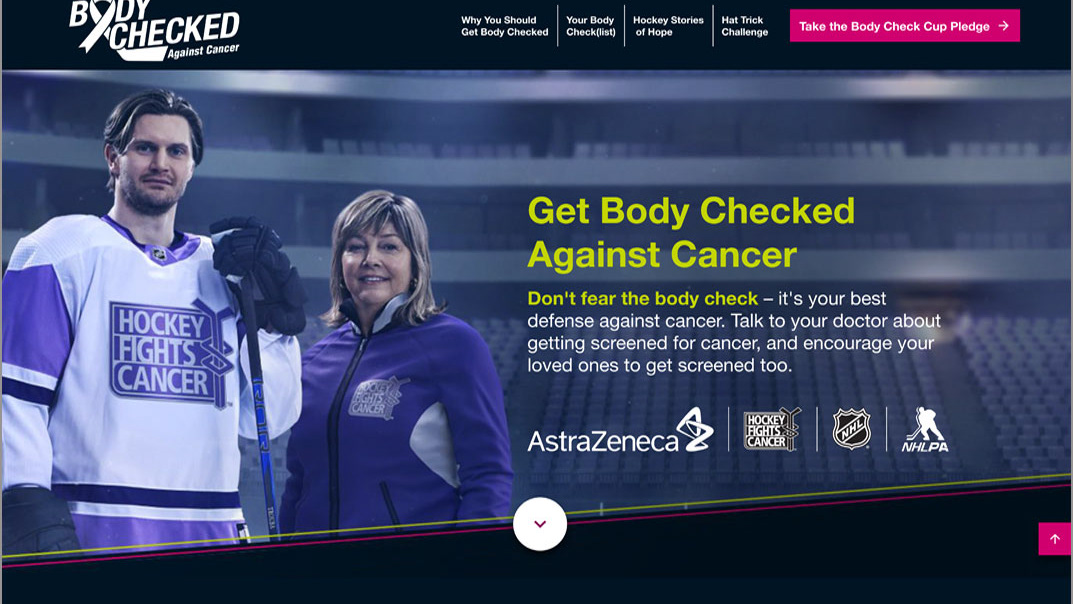Image resolution: width=1073 pixels, height=604 pixels.
Task: Click the hockey stick in the photo
Action: point(257,404)
